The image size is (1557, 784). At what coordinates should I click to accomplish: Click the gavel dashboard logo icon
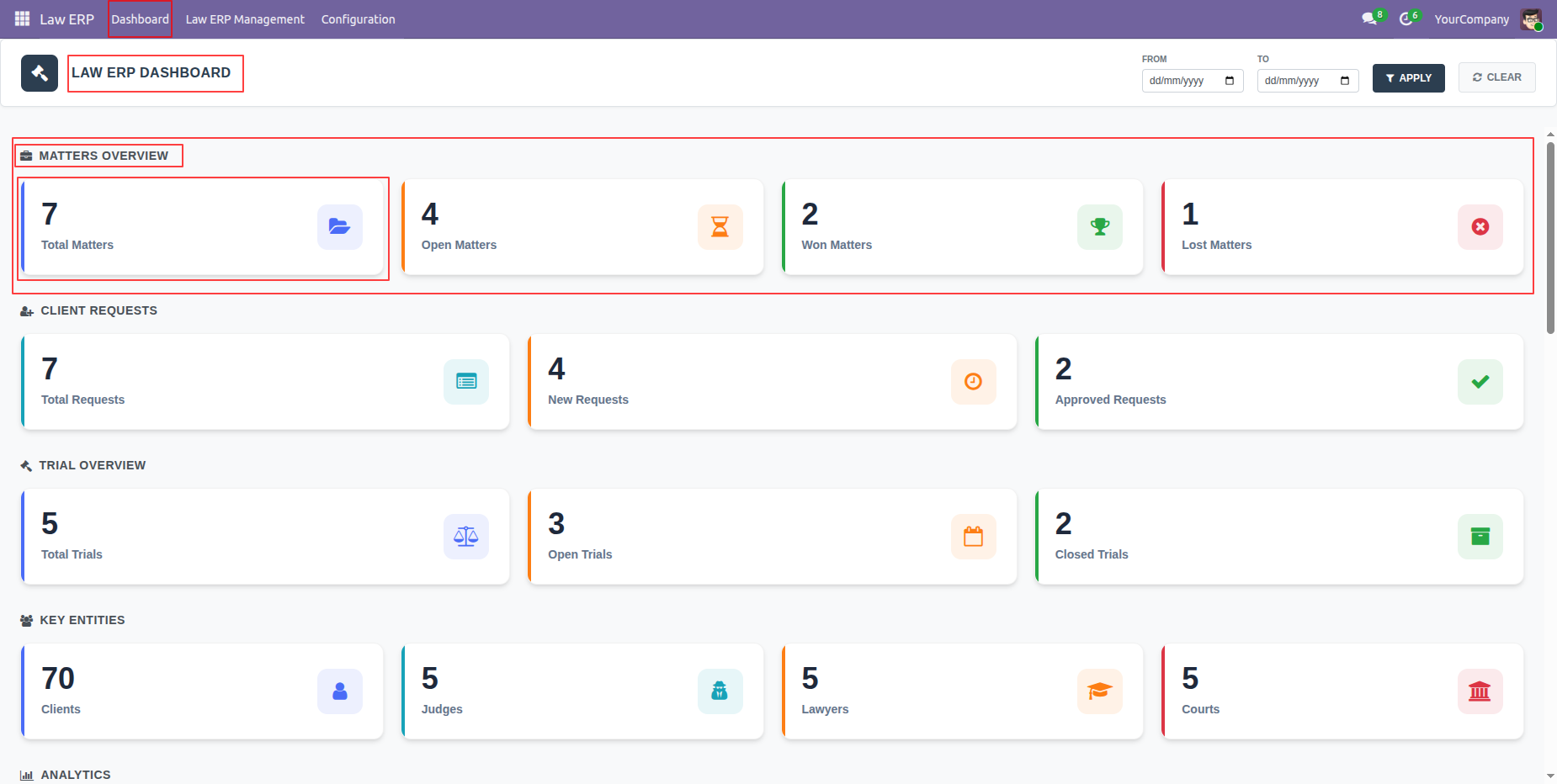pos(40,73)
